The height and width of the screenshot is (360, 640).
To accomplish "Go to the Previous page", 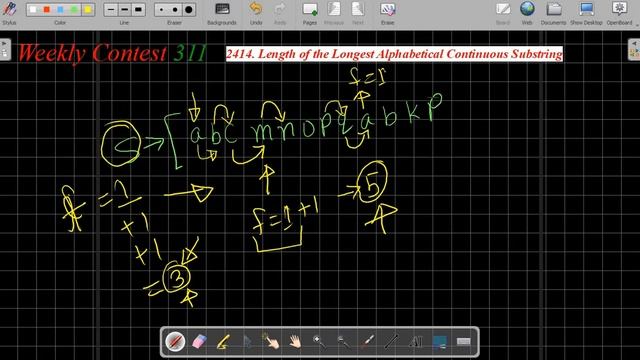I will 334,13.
